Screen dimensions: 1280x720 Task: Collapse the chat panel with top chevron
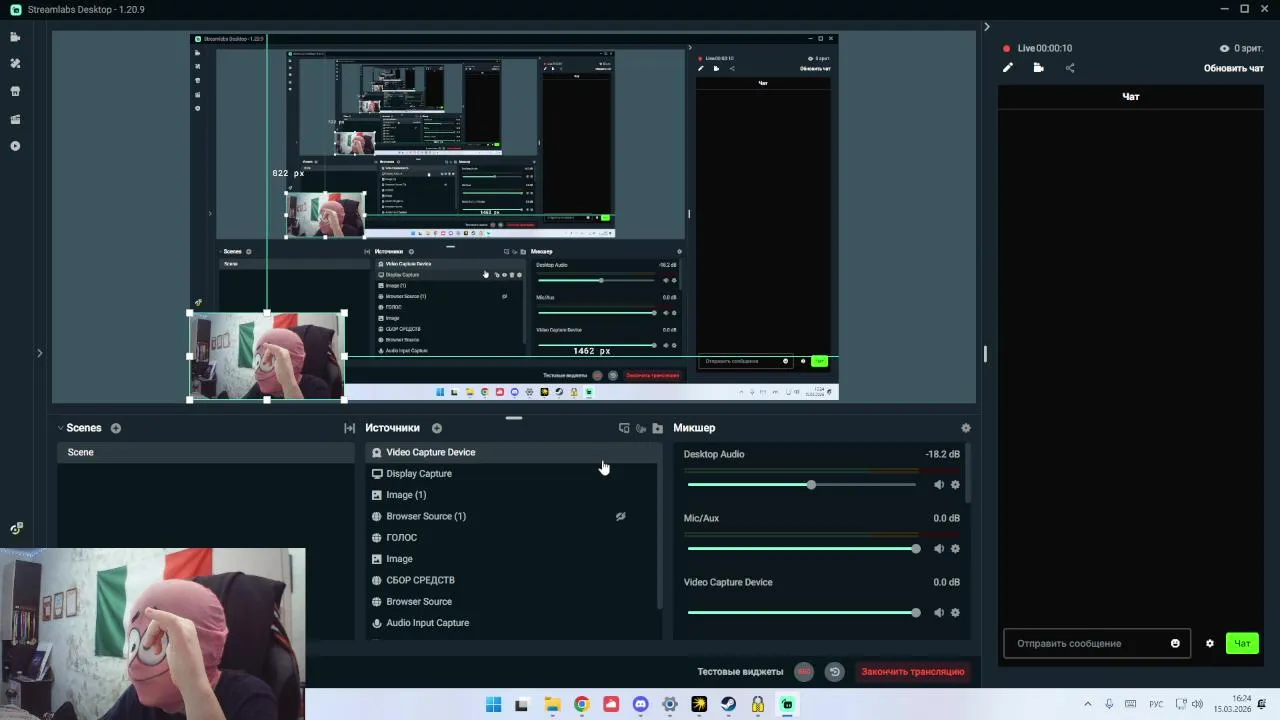[986, 27]
